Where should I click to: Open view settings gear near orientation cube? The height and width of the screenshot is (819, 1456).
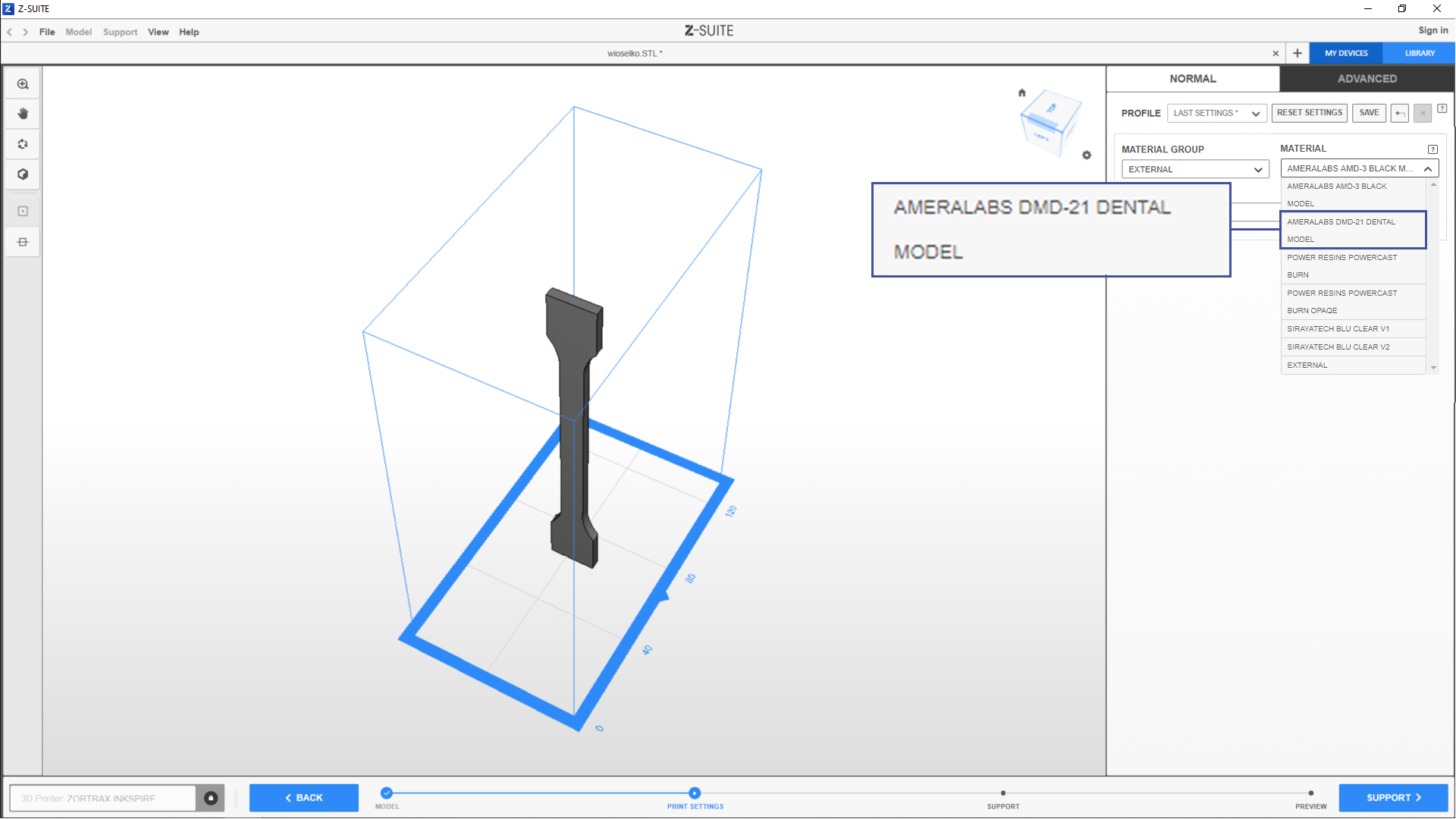tap(1087, 155)
